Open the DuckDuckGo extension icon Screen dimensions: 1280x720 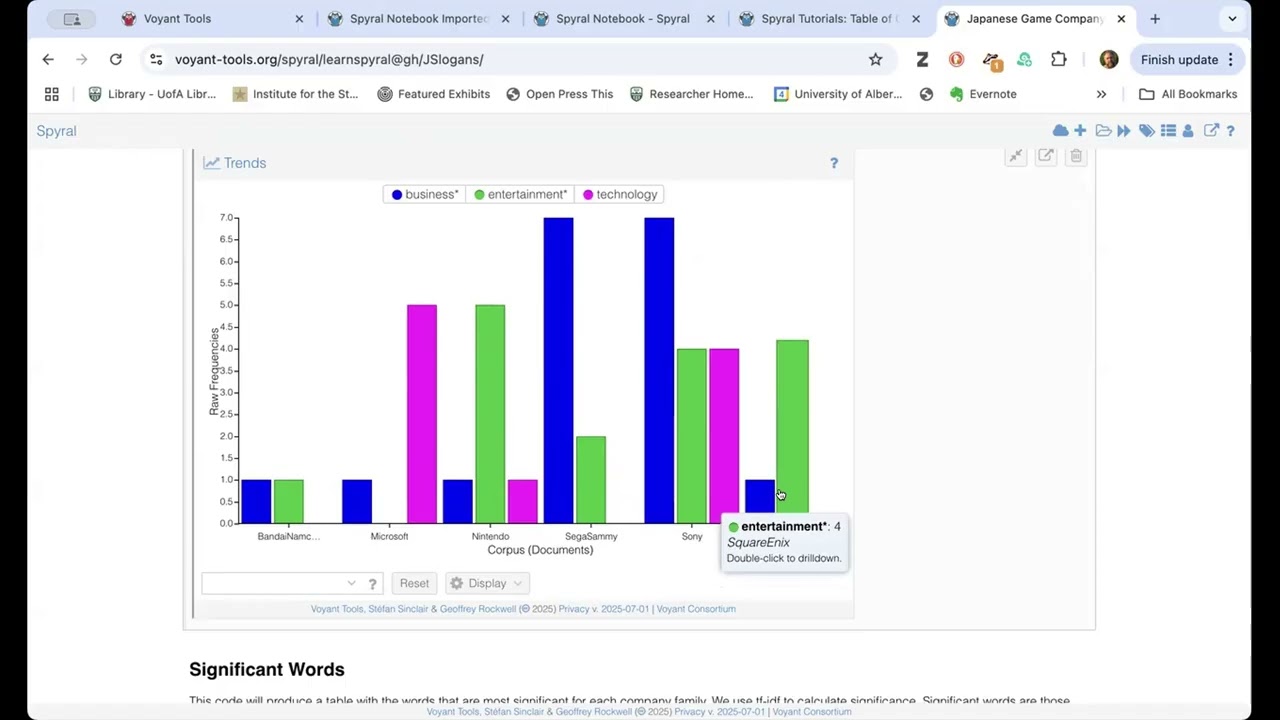click(956, 60)
